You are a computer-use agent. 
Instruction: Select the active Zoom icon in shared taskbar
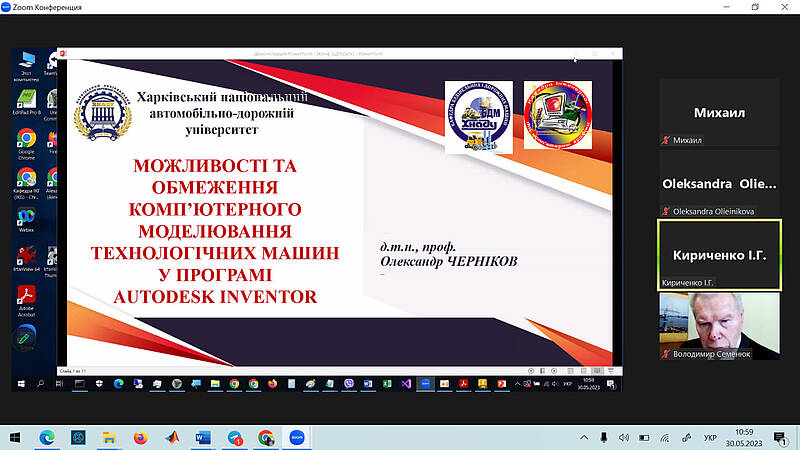(426, 384)
